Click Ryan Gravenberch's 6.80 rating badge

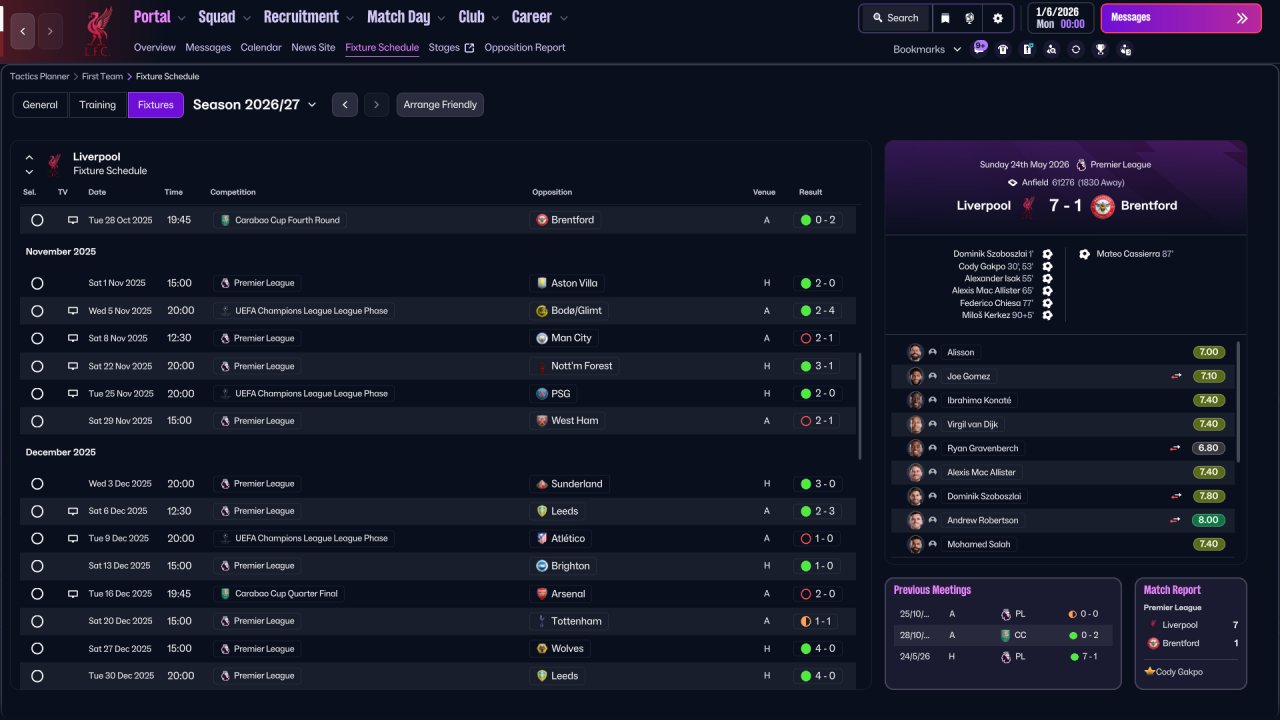1208,449
